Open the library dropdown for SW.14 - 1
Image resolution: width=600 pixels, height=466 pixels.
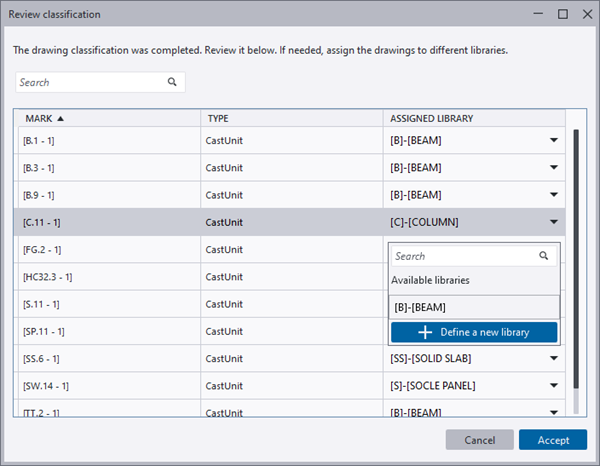click(x=554, y=385)
